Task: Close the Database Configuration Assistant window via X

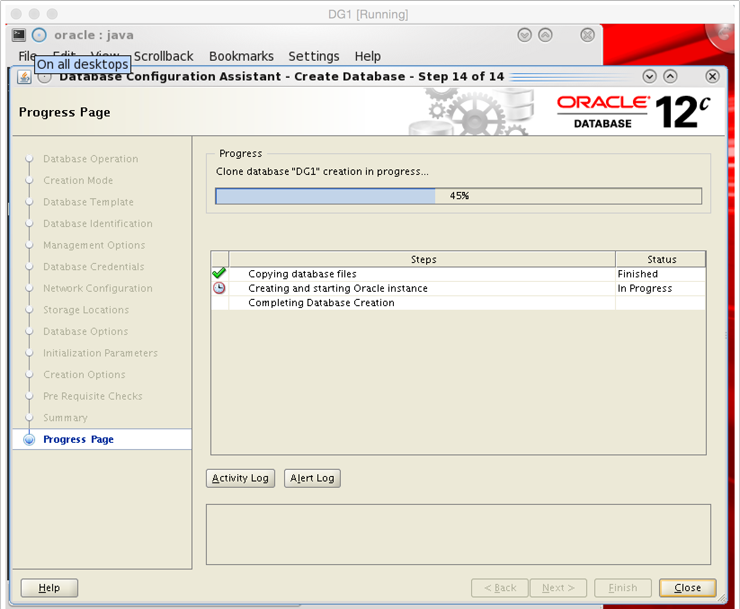Action: tap(712, 76)
